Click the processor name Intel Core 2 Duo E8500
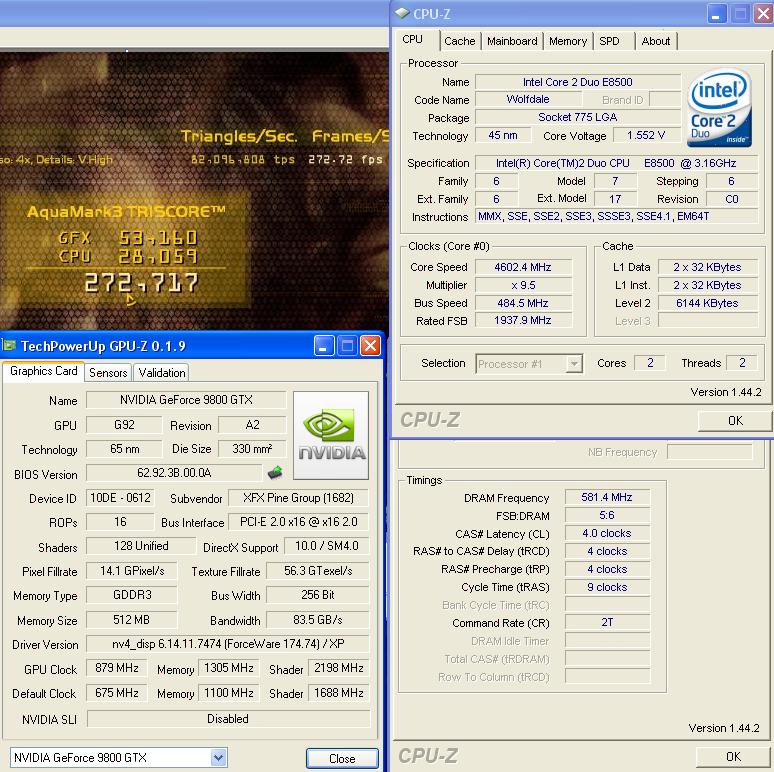The width and height of the screenshot is (774, 772). (x=578, y=82)
